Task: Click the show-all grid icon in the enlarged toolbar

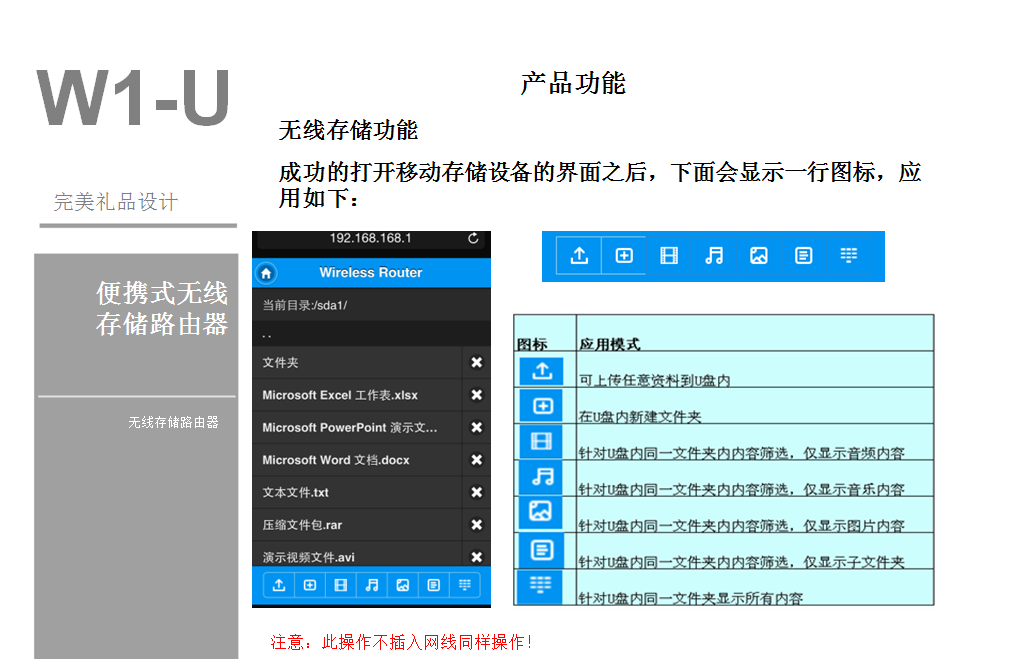Action: [x=848, y=256]
